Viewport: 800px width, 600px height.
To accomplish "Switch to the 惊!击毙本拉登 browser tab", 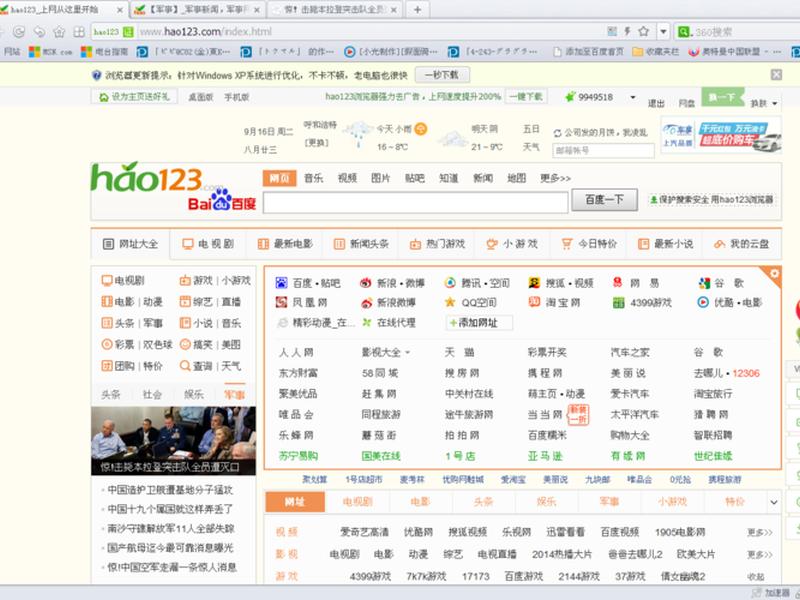I will click(334, 9).
